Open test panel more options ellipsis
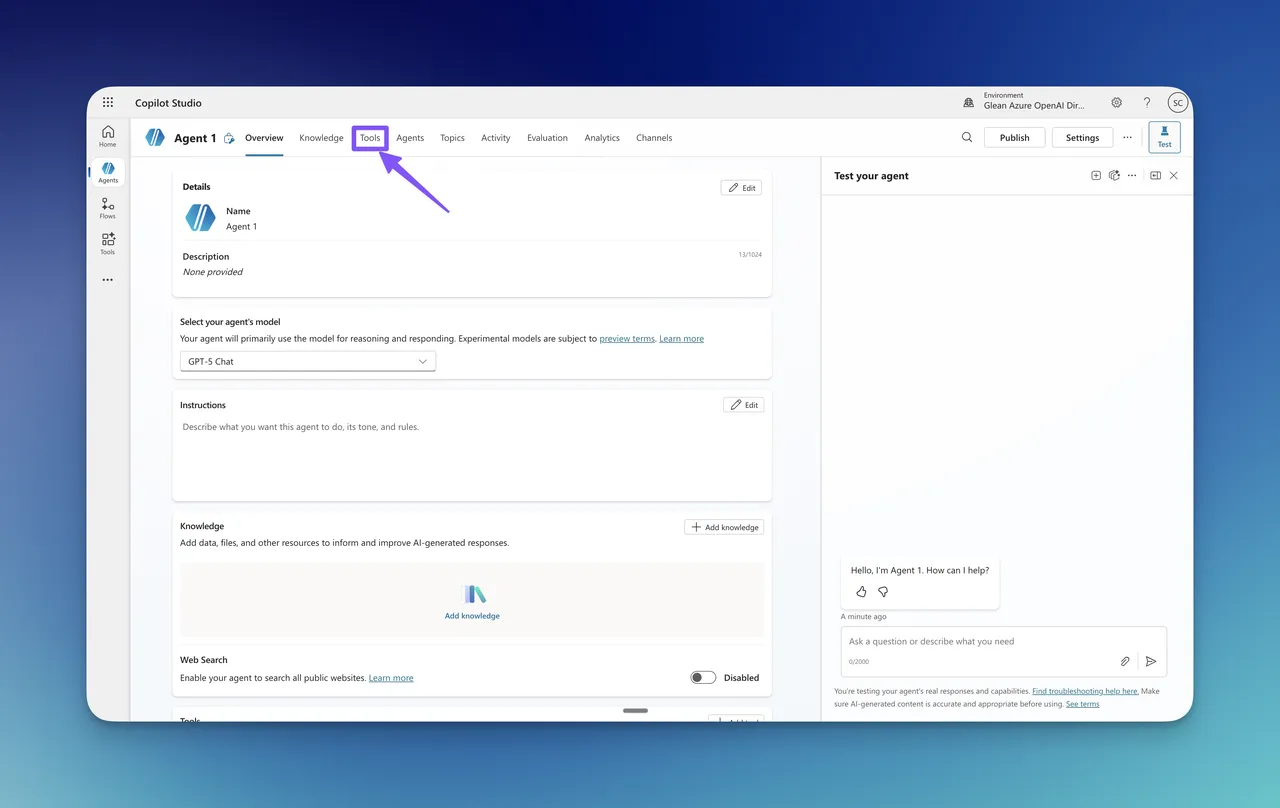 [1132, 176]
